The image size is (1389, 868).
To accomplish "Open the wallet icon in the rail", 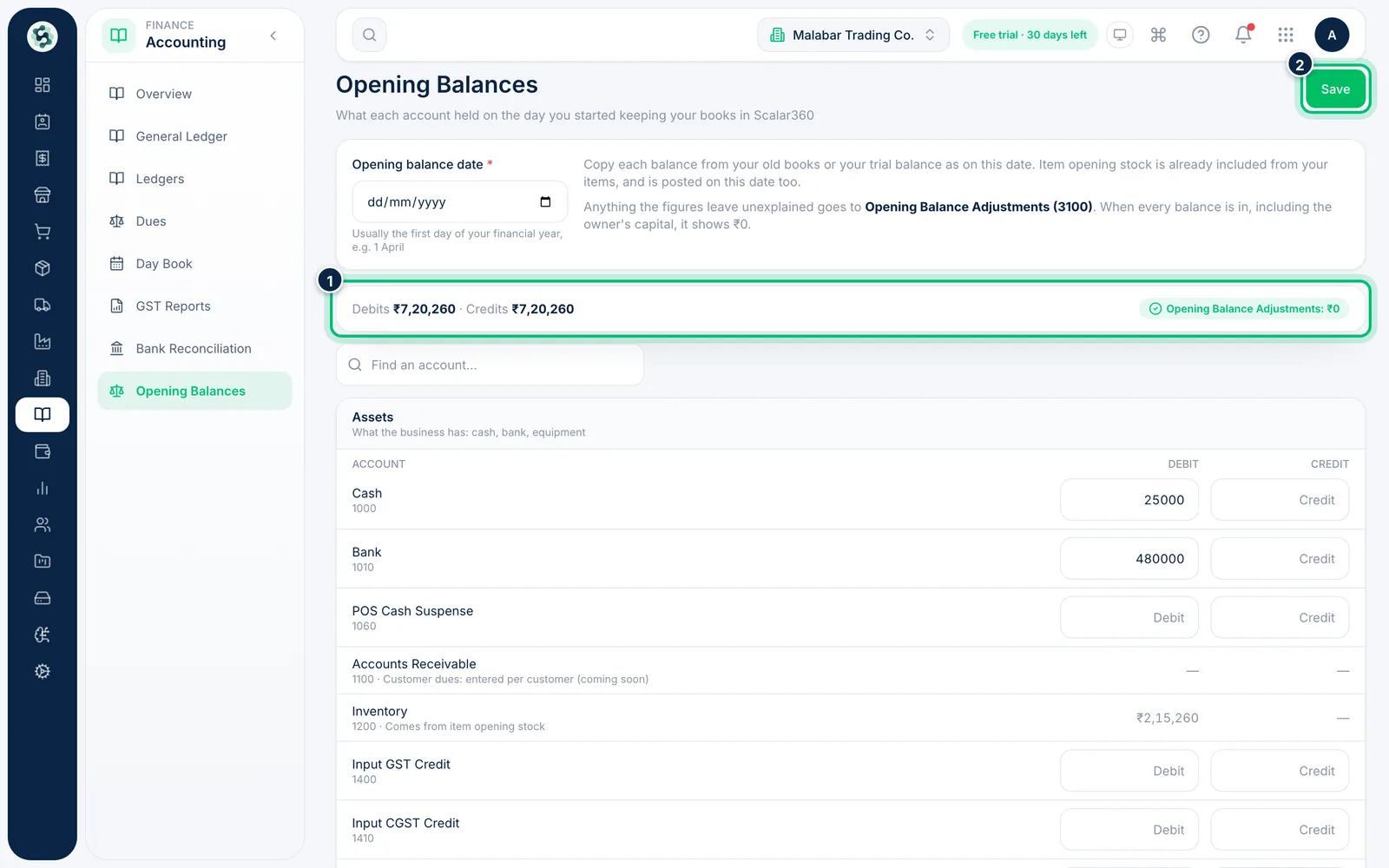I will tap(42, 451).
